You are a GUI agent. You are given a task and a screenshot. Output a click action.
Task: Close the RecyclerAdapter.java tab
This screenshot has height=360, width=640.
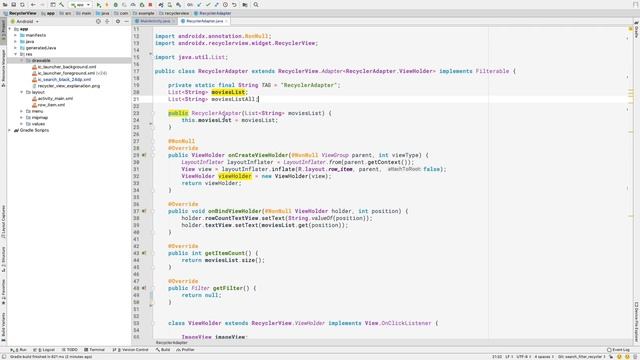point(226,21)
